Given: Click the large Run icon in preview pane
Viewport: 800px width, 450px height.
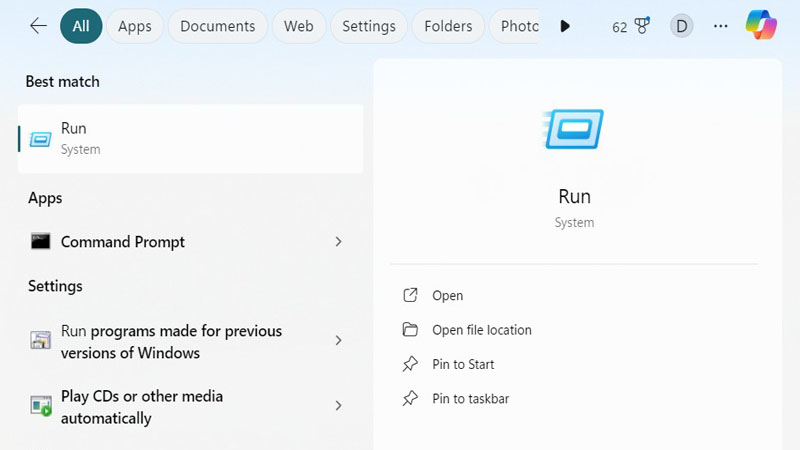Looking at the screenshot, I should [x=574, y=131].
